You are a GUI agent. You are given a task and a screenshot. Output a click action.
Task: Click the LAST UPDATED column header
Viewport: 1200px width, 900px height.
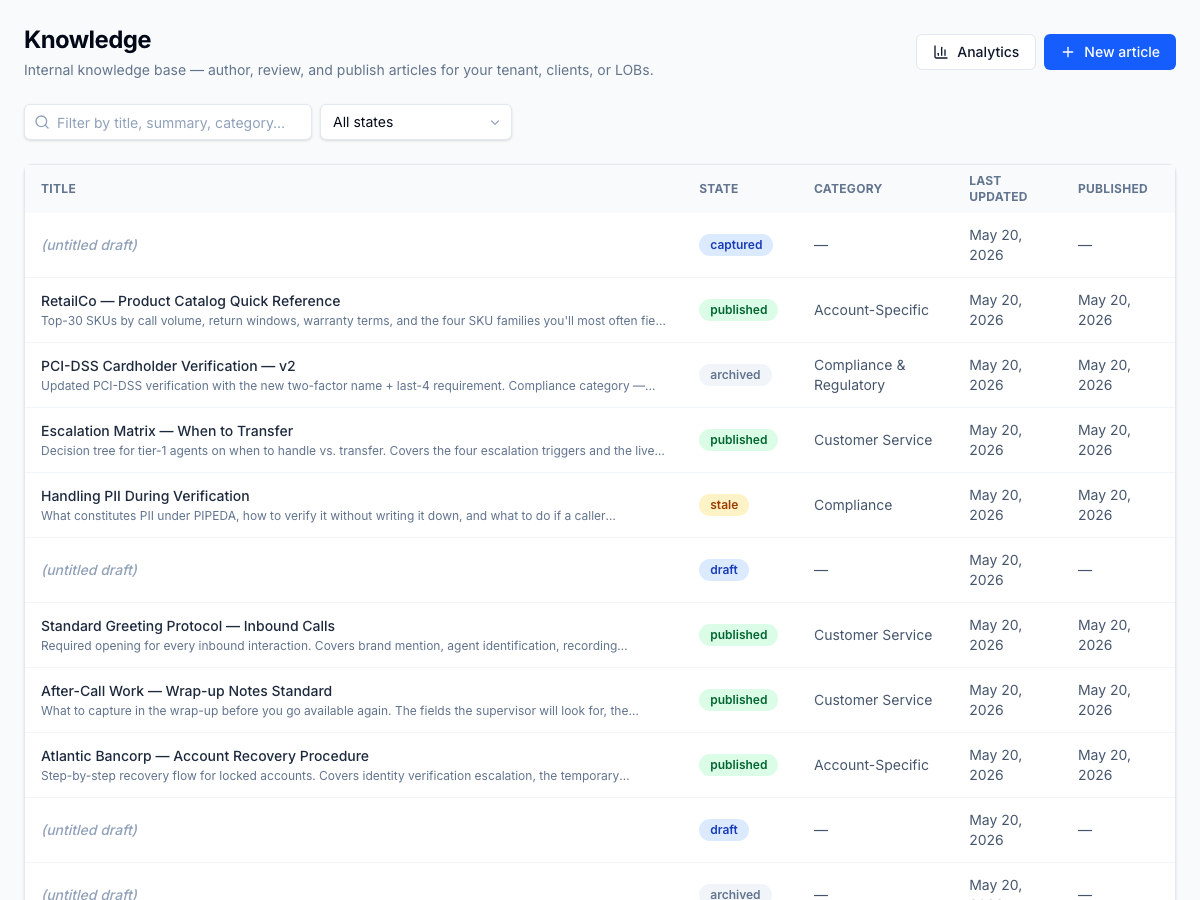998,189
